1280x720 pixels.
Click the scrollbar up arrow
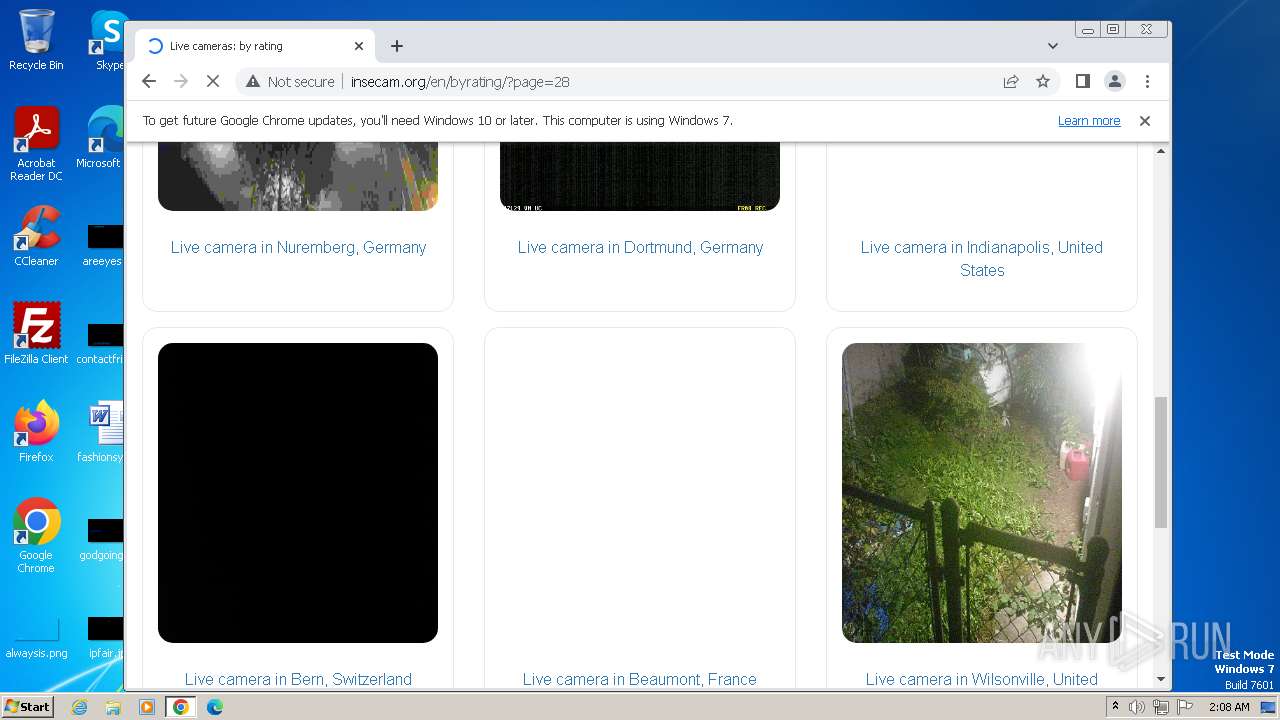tap(1161, 151)
